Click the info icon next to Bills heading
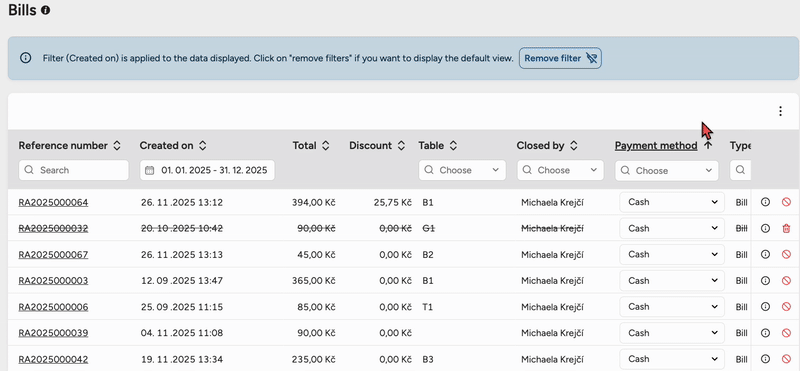The width and height of the screenshot is (800, 371). 45,10
